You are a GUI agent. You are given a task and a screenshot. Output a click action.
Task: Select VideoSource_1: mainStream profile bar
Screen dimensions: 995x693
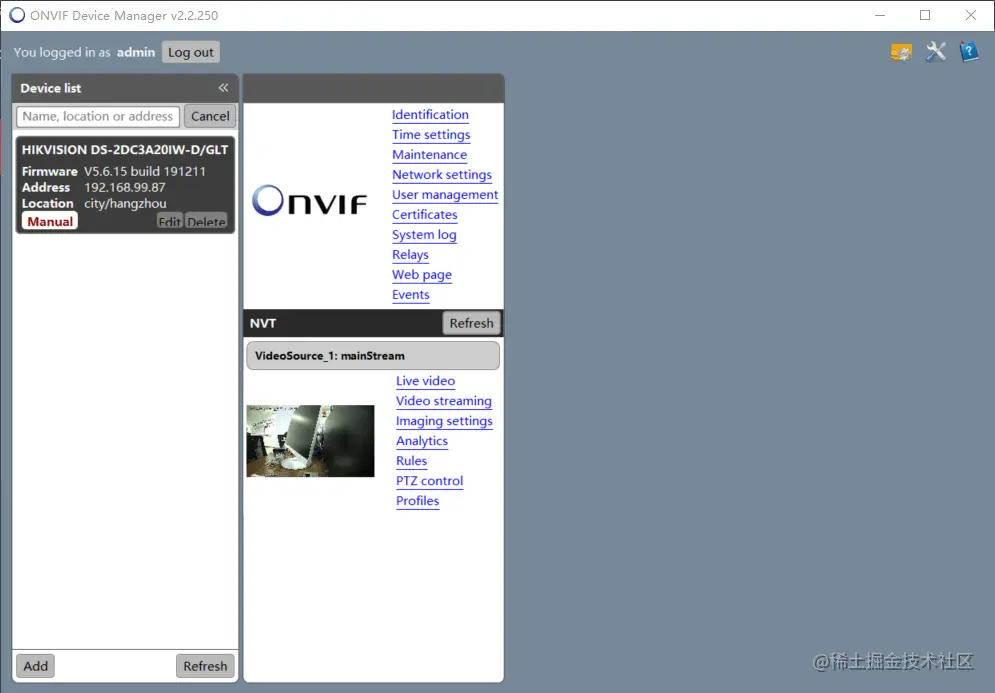(x=372, y=355)
